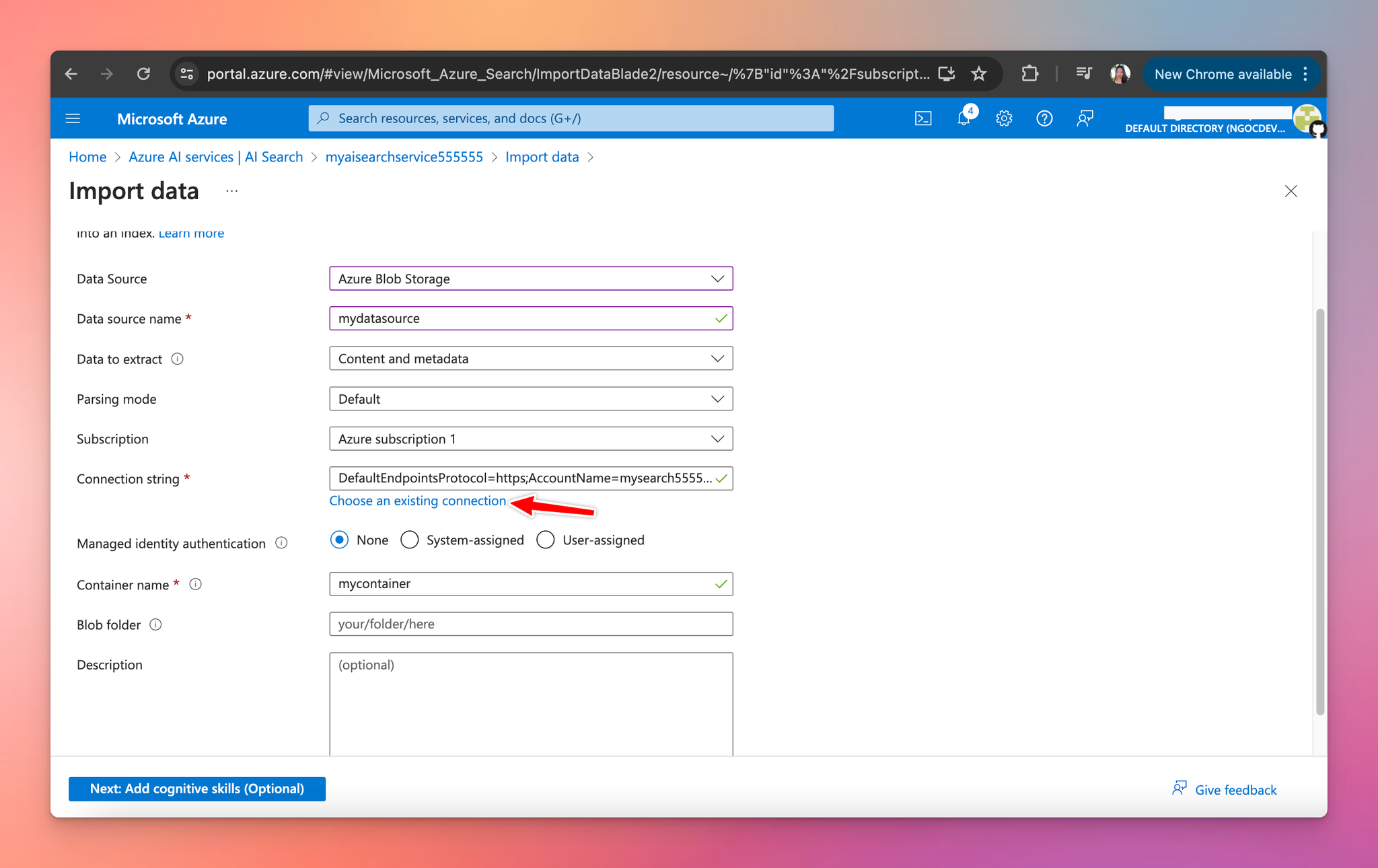Click the browser forward arrow

click(107, 74)
